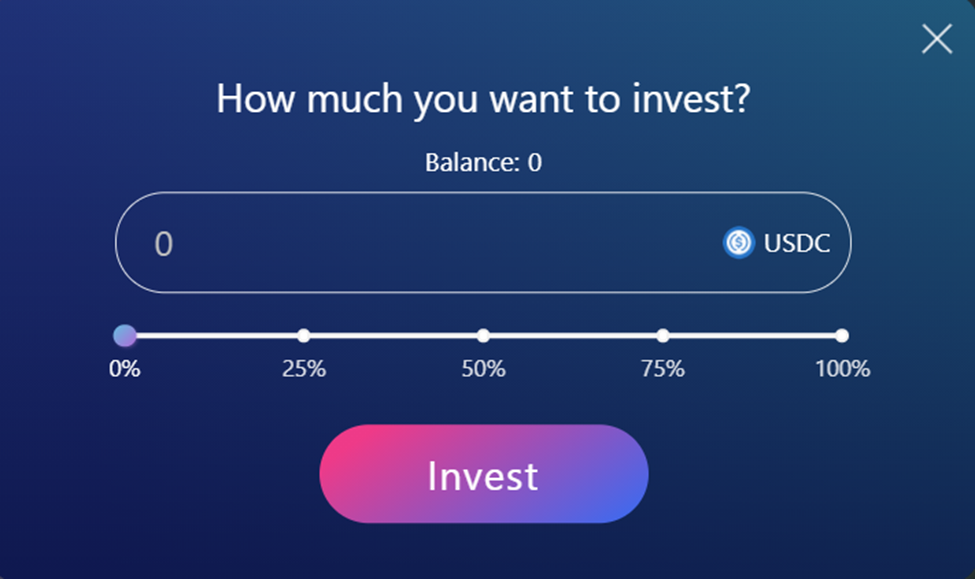
Task: Click the 100% label under slider
Action: 842,369
